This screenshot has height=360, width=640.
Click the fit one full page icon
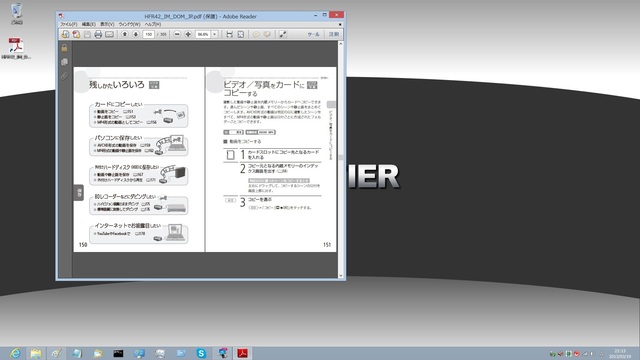(241, 35)
